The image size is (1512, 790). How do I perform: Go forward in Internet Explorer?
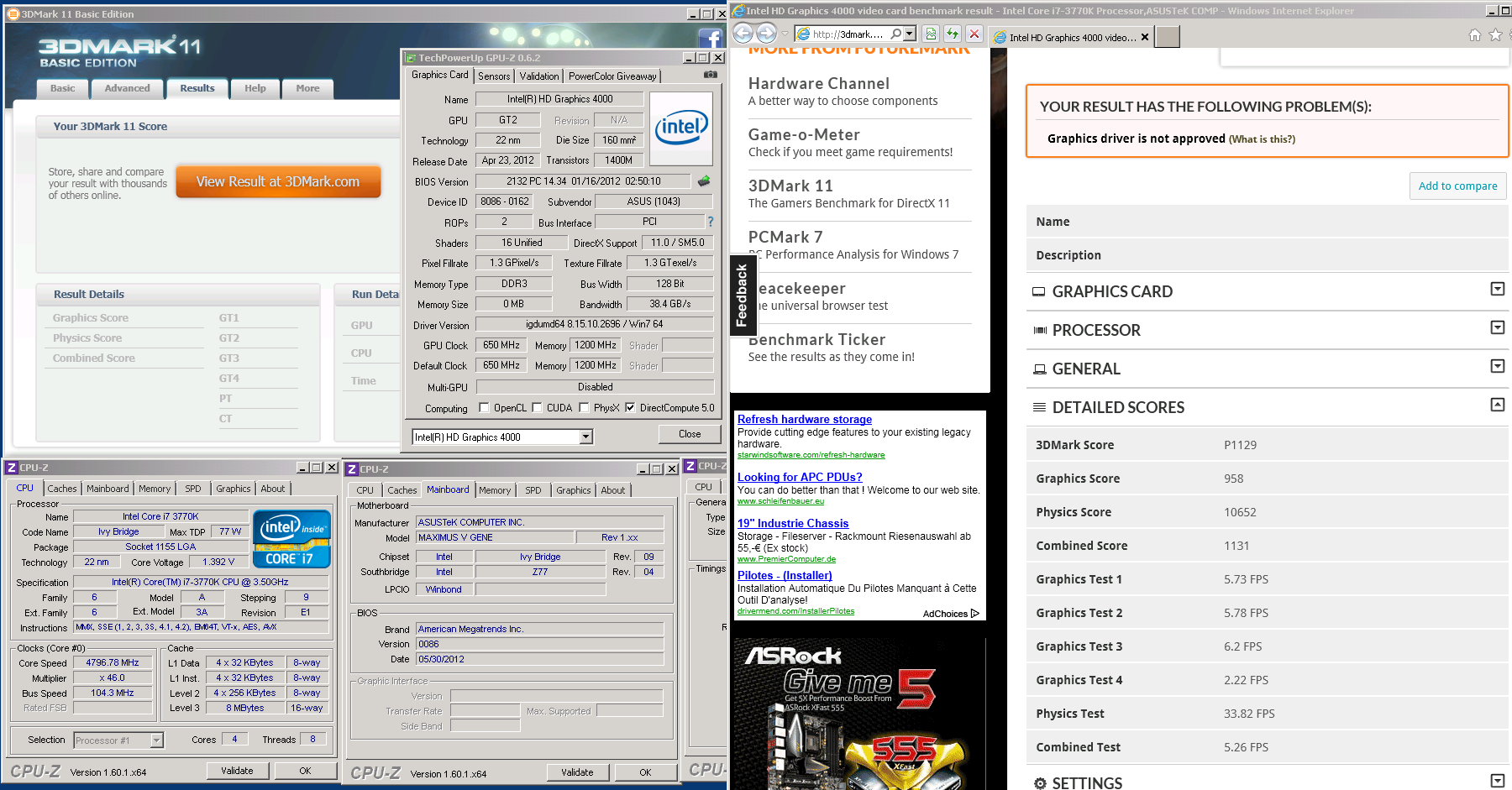coord(766,34)
